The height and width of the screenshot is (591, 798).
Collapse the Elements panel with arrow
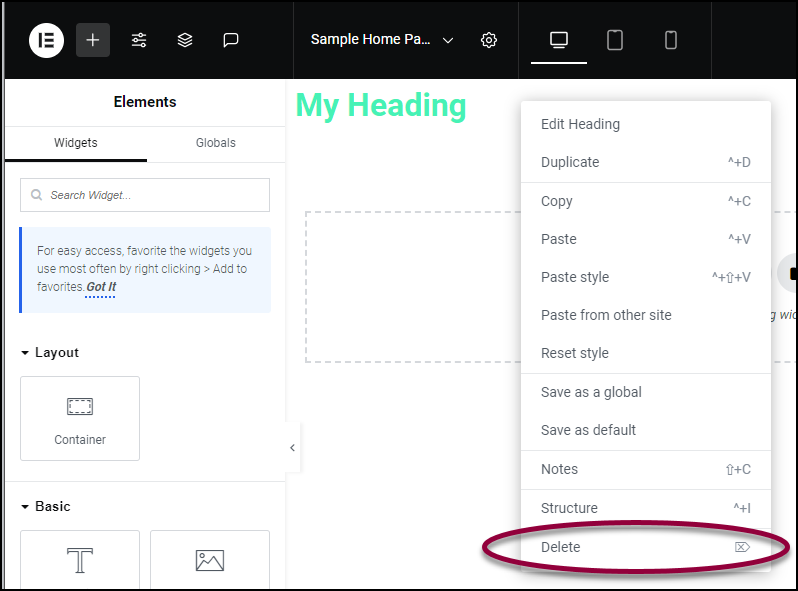pyautogui.click(x=293, y=448)
